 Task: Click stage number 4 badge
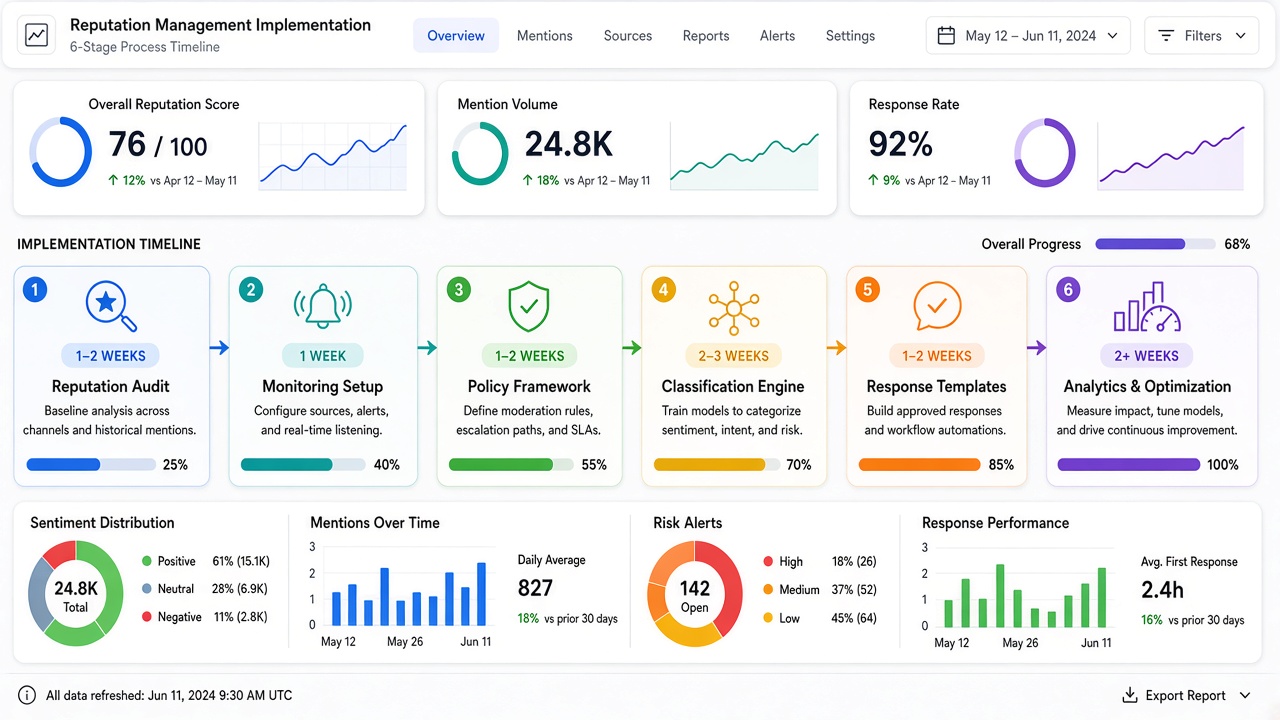click(x=663, y=290)
